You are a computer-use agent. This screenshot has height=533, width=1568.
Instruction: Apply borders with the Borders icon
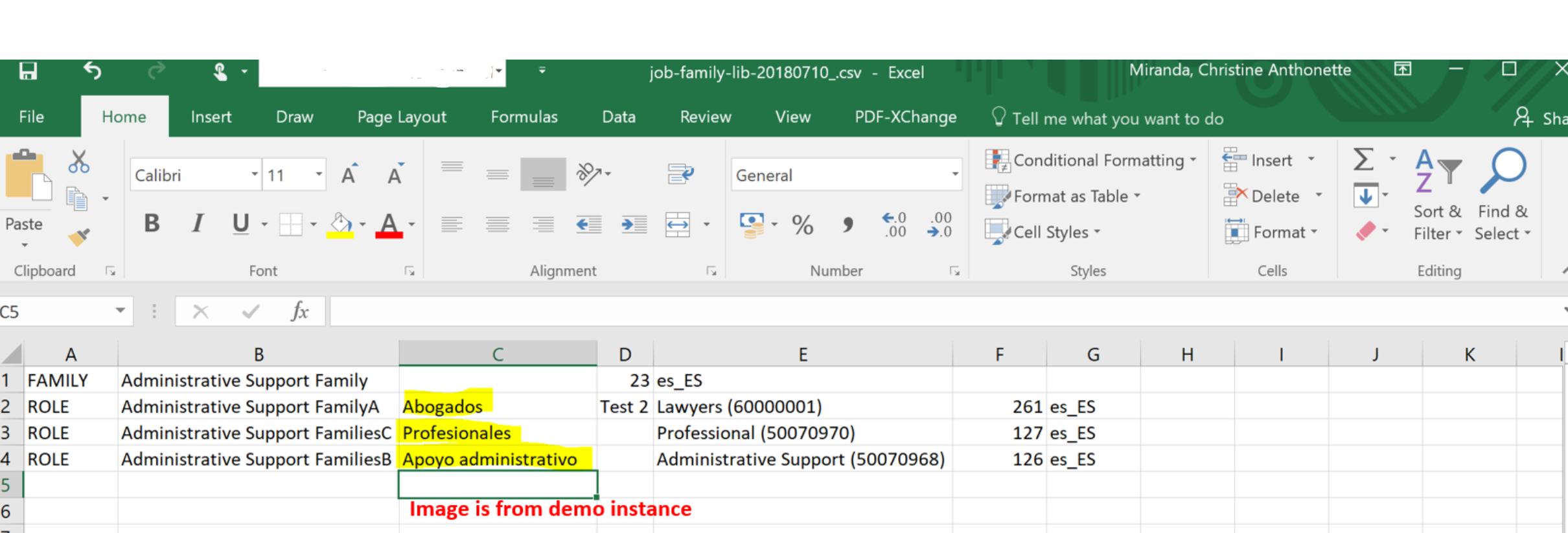coord(290,224)
